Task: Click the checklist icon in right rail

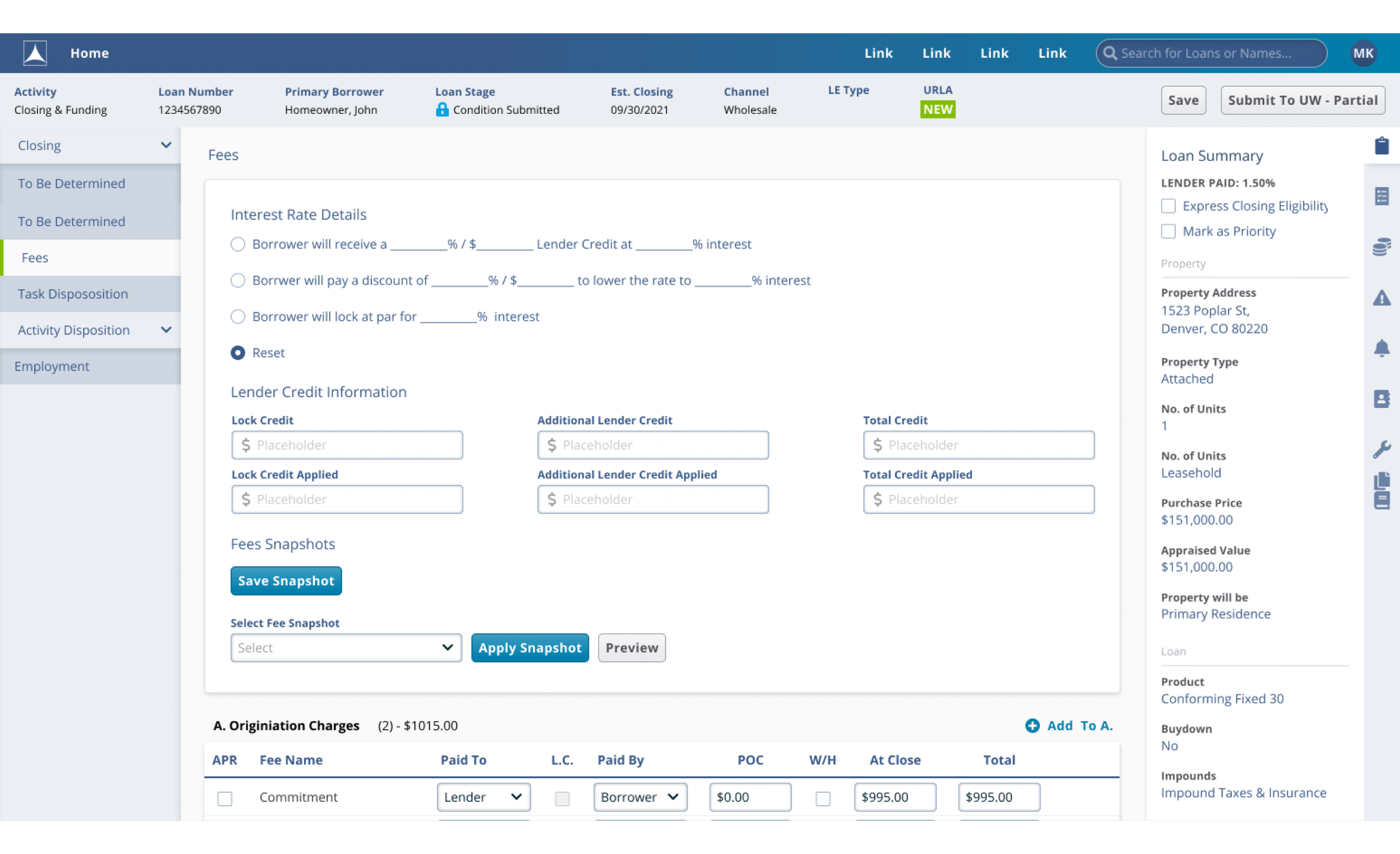Action: [1382, 196]
